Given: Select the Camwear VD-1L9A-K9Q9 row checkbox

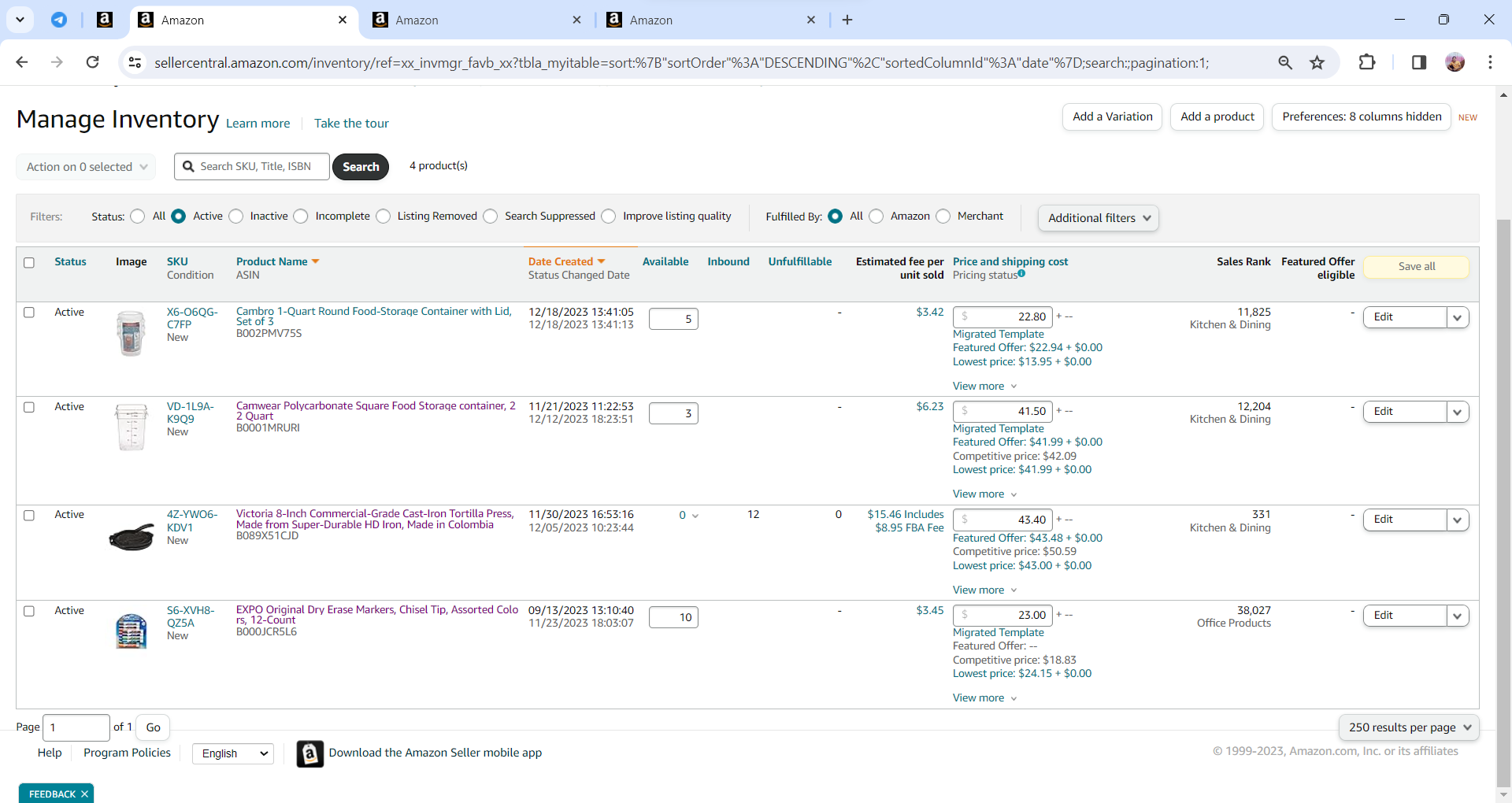Looking at the screenshot, I should [x=29, y=407].
